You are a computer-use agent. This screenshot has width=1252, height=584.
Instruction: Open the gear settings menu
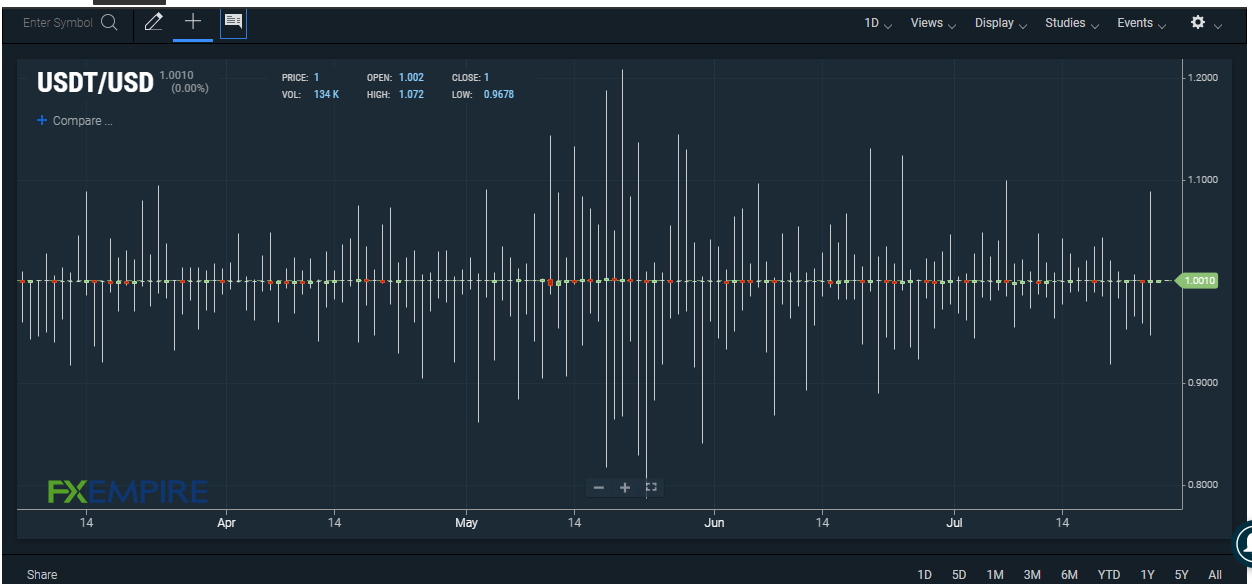click(x=1198, y=22)
